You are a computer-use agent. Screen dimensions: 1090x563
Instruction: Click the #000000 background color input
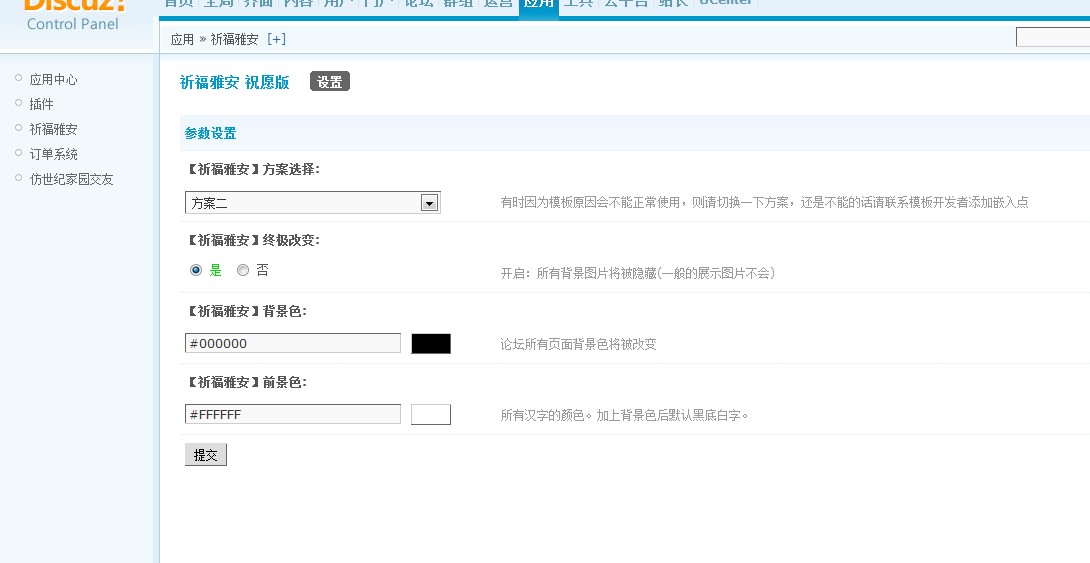click(x=293, y=343)
